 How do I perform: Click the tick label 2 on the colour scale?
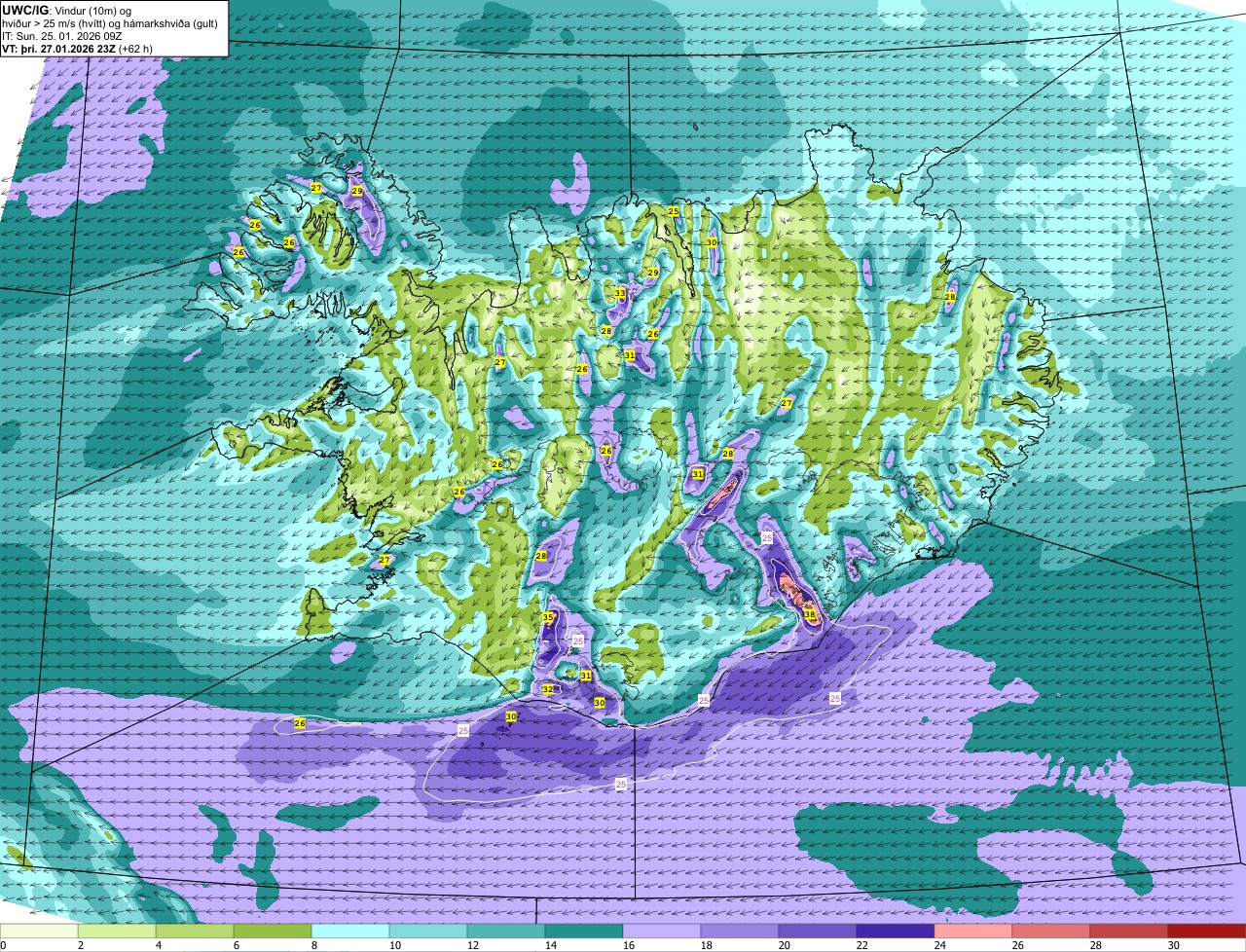(80, 945)
